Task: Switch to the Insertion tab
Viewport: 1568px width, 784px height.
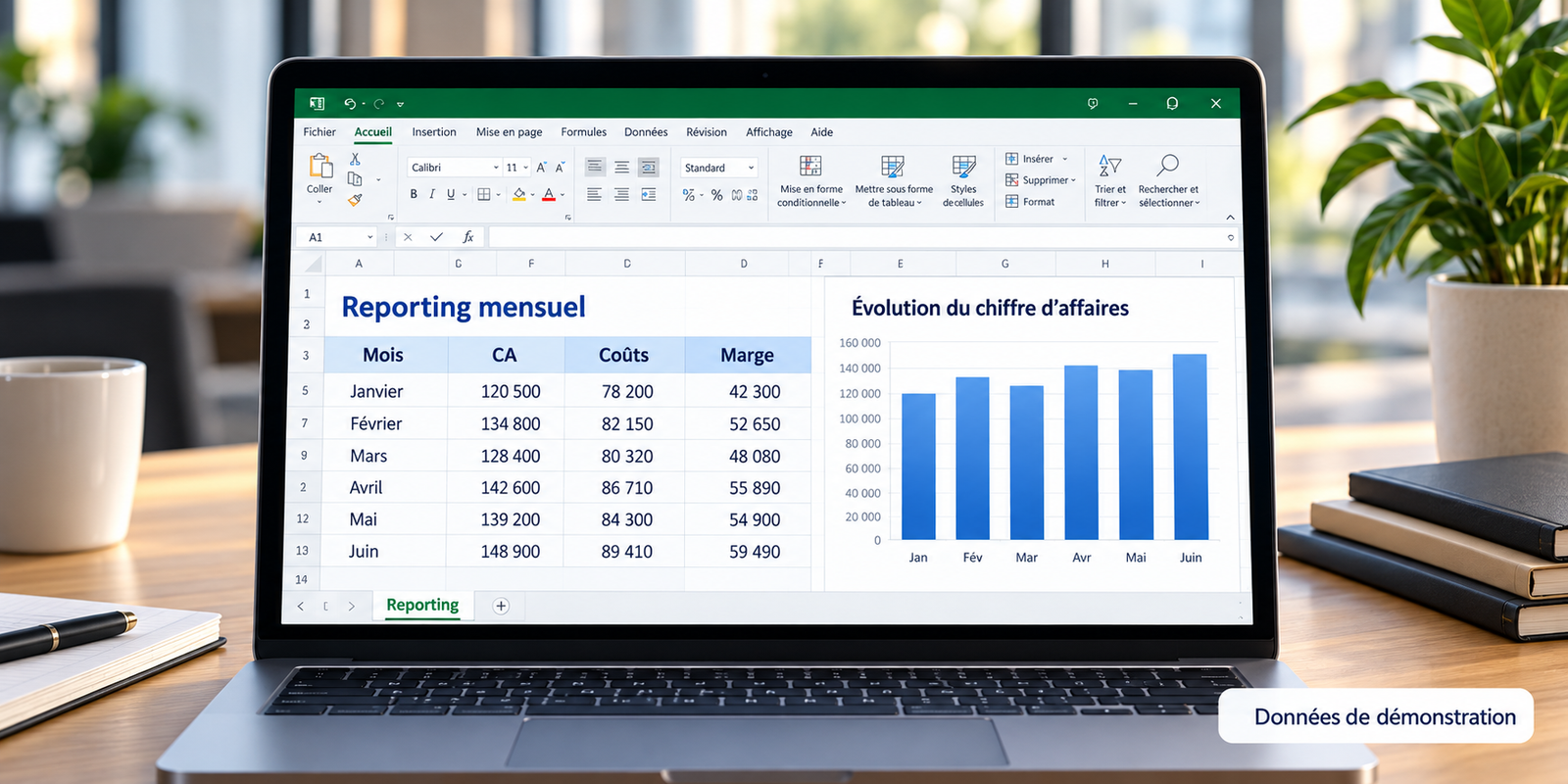Action: pos(434,132)
